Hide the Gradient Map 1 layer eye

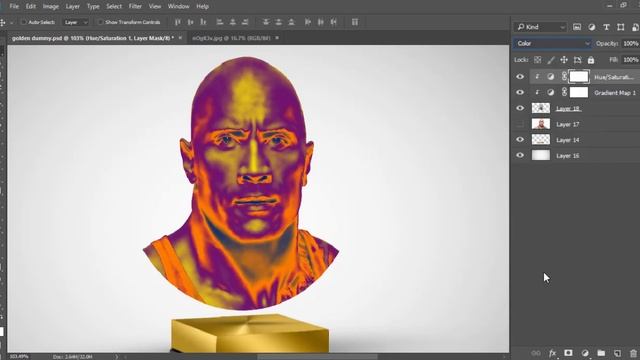coord(520,92)
